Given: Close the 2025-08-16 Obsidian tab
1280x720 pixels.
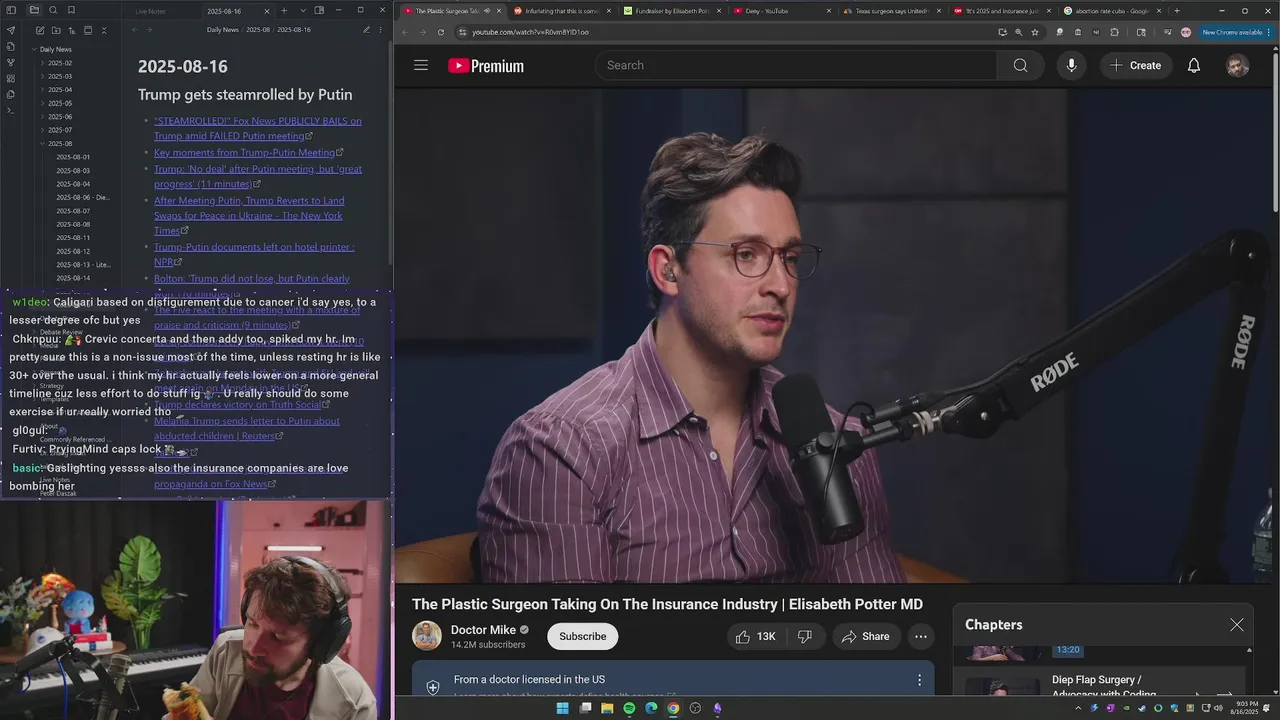Looking at the screenshot, I should (x=266, y=11).
